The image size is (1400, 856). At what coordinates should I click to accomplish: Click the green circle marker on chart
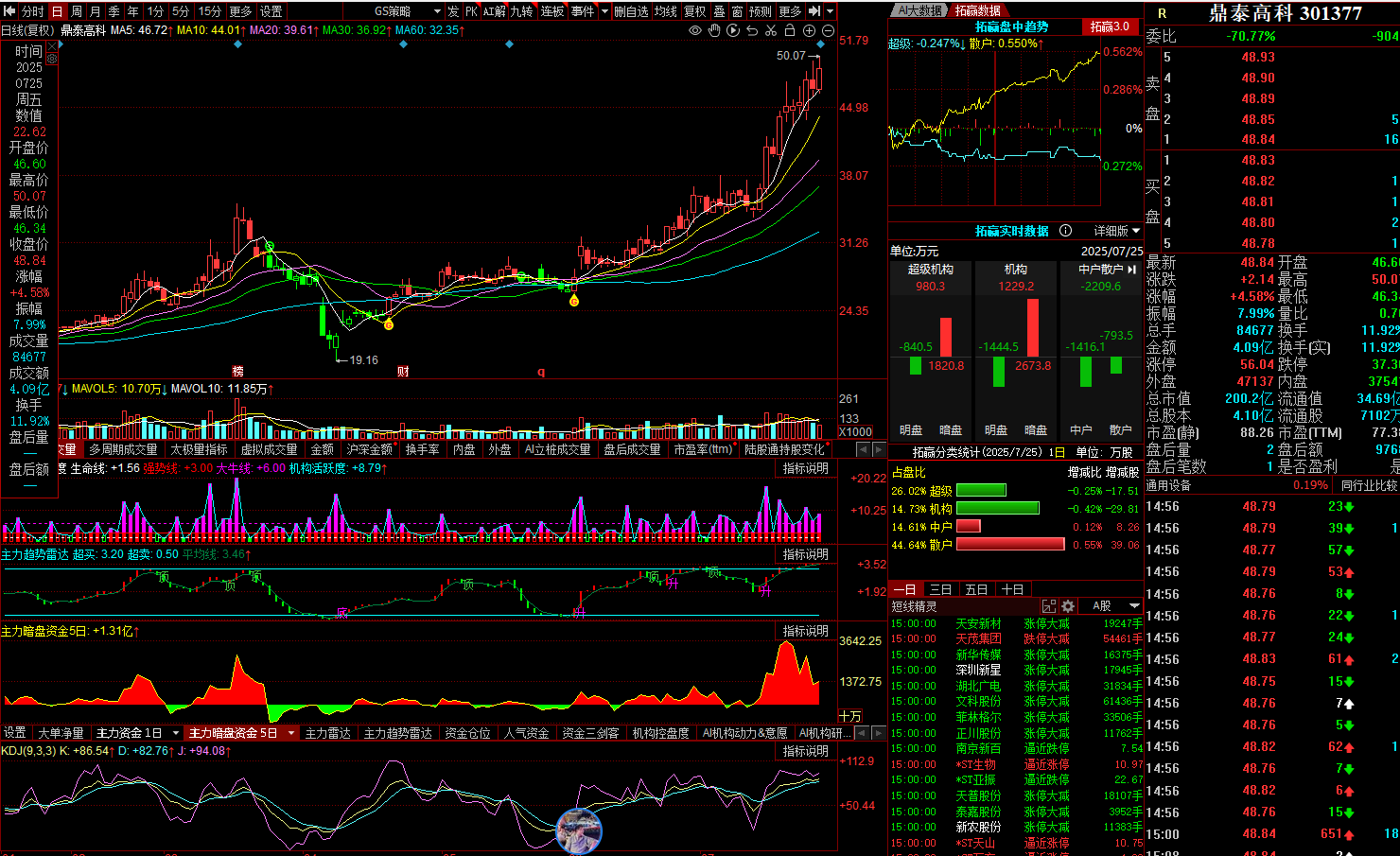(x=270, y=247)
